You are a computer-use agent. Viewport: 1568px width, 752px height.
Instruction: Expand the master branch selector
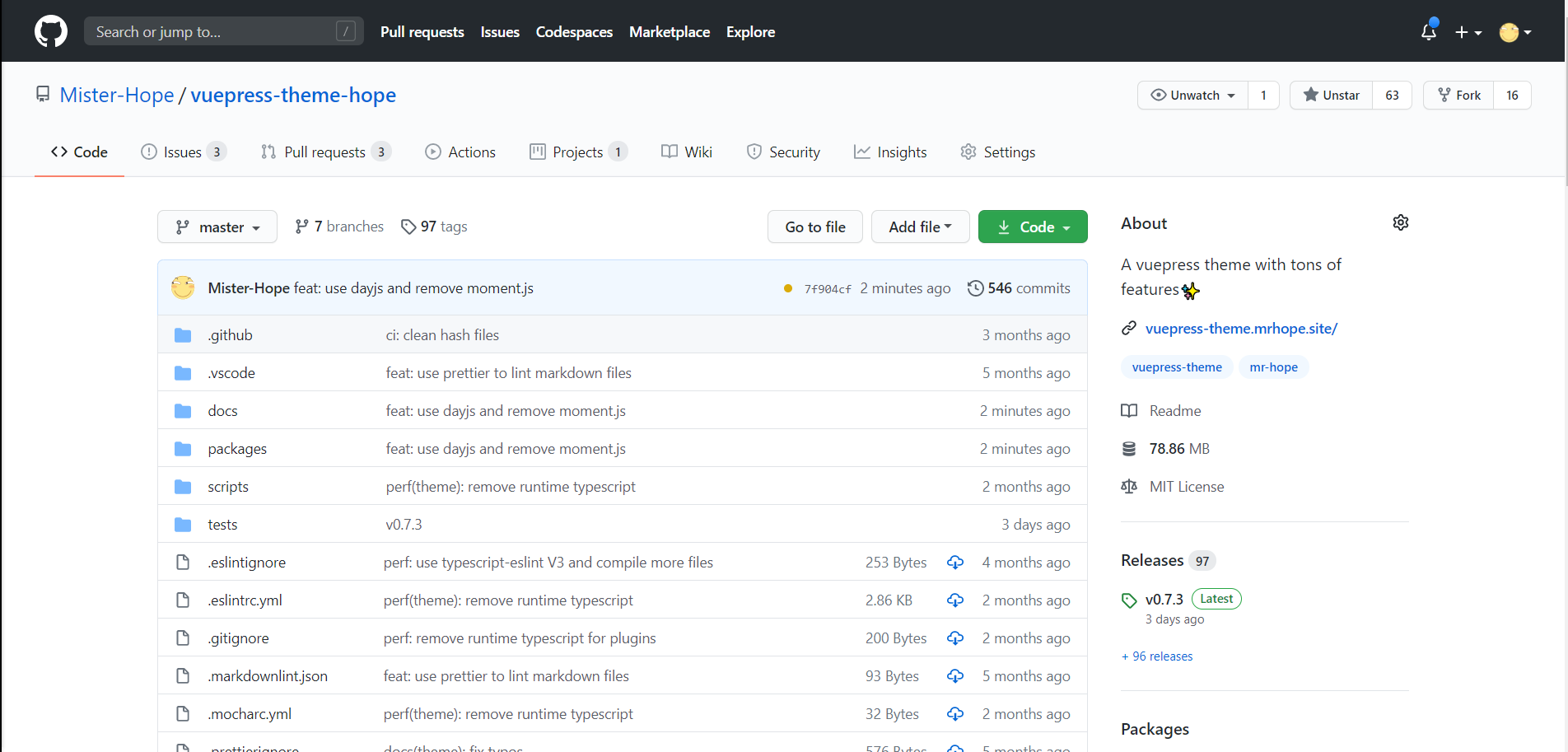[217, 227]
